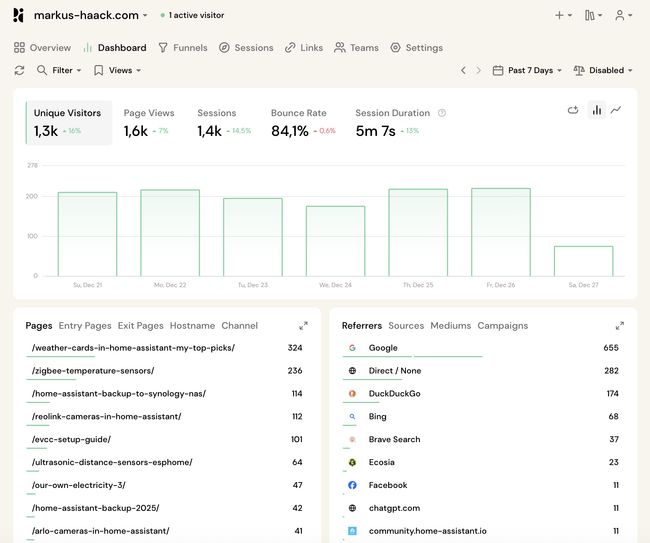Click /reolink-cameras-in-home-assistant/ row

167,416
